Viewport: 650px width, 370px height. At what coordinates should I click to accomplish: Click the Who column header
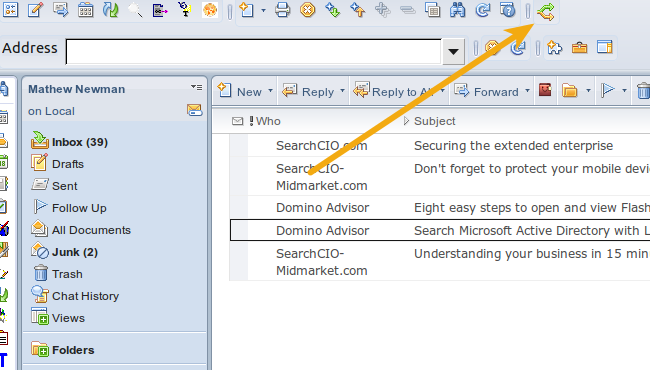pyautogui.click(x=268, y=121)
